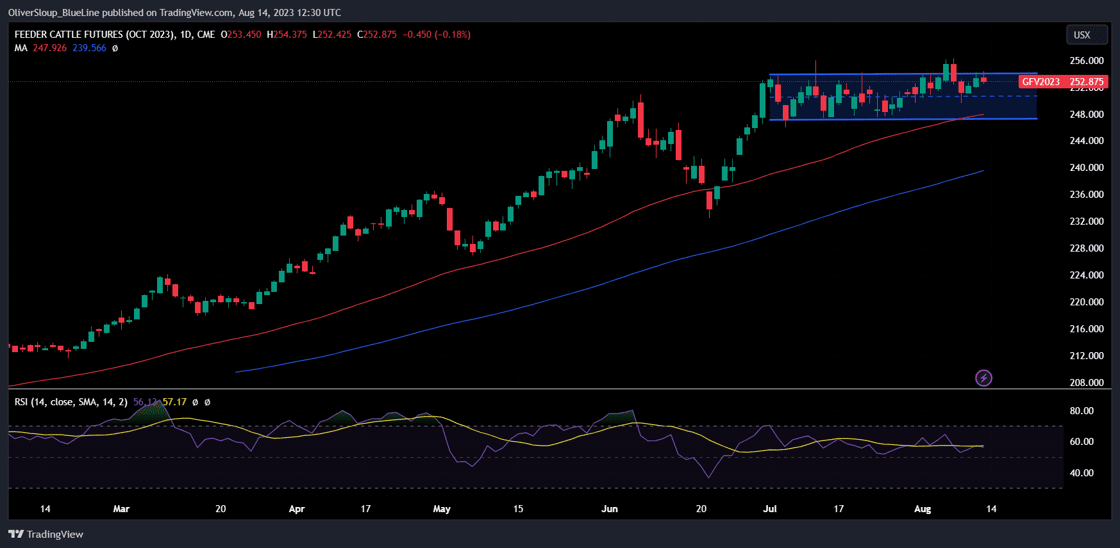This screenshot has width=1120, height=548.
Task: Click the open price O253.450
Action: (241, 34)
